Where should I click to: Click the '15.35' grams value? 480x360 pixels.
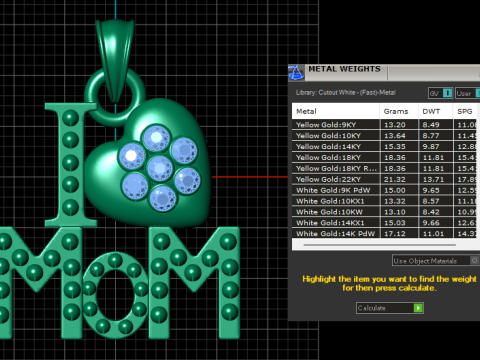pyautogui.click(x=395, y=147)
